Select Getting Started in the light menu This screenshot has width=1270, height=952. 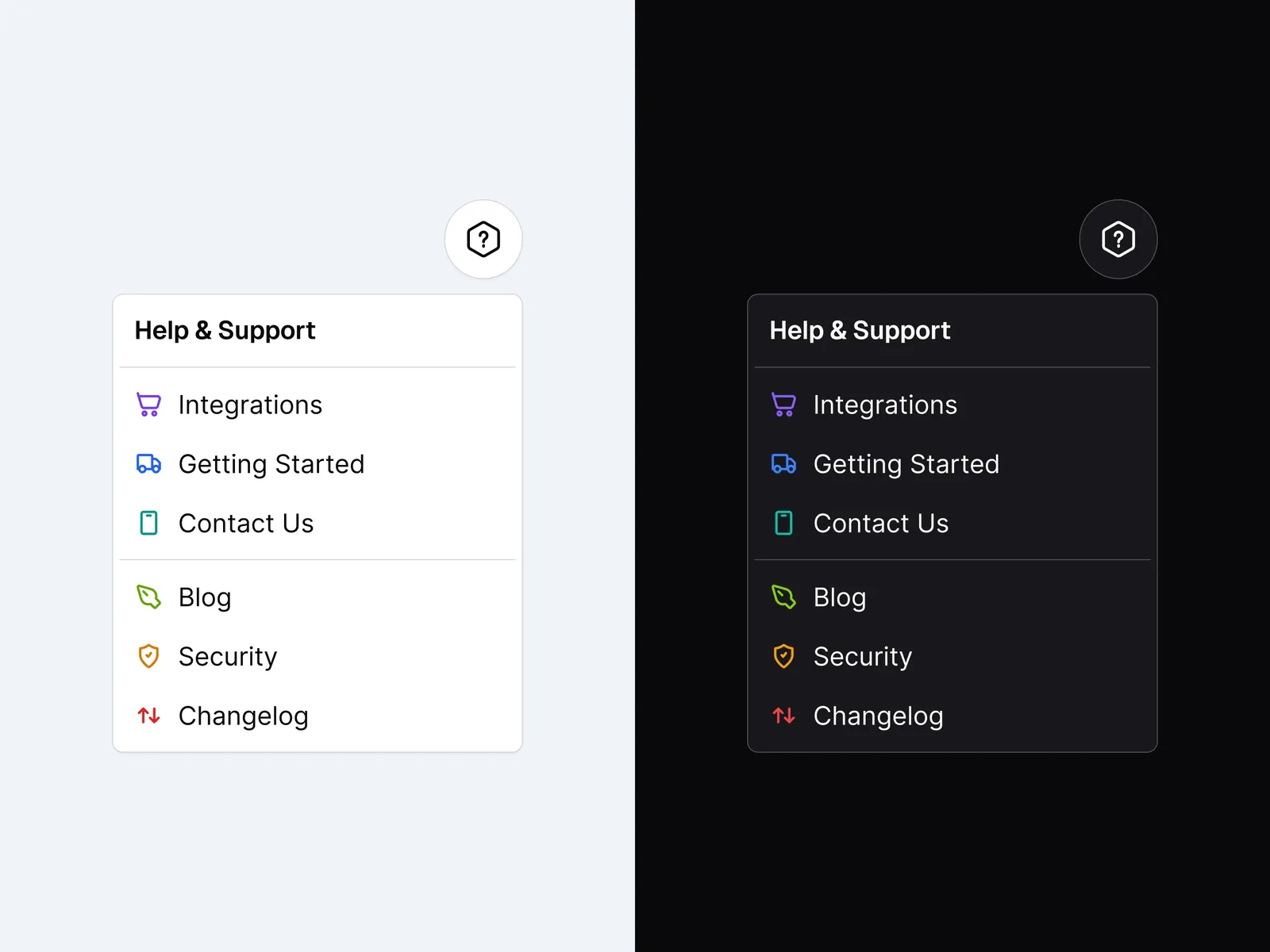tap(271, 464)
